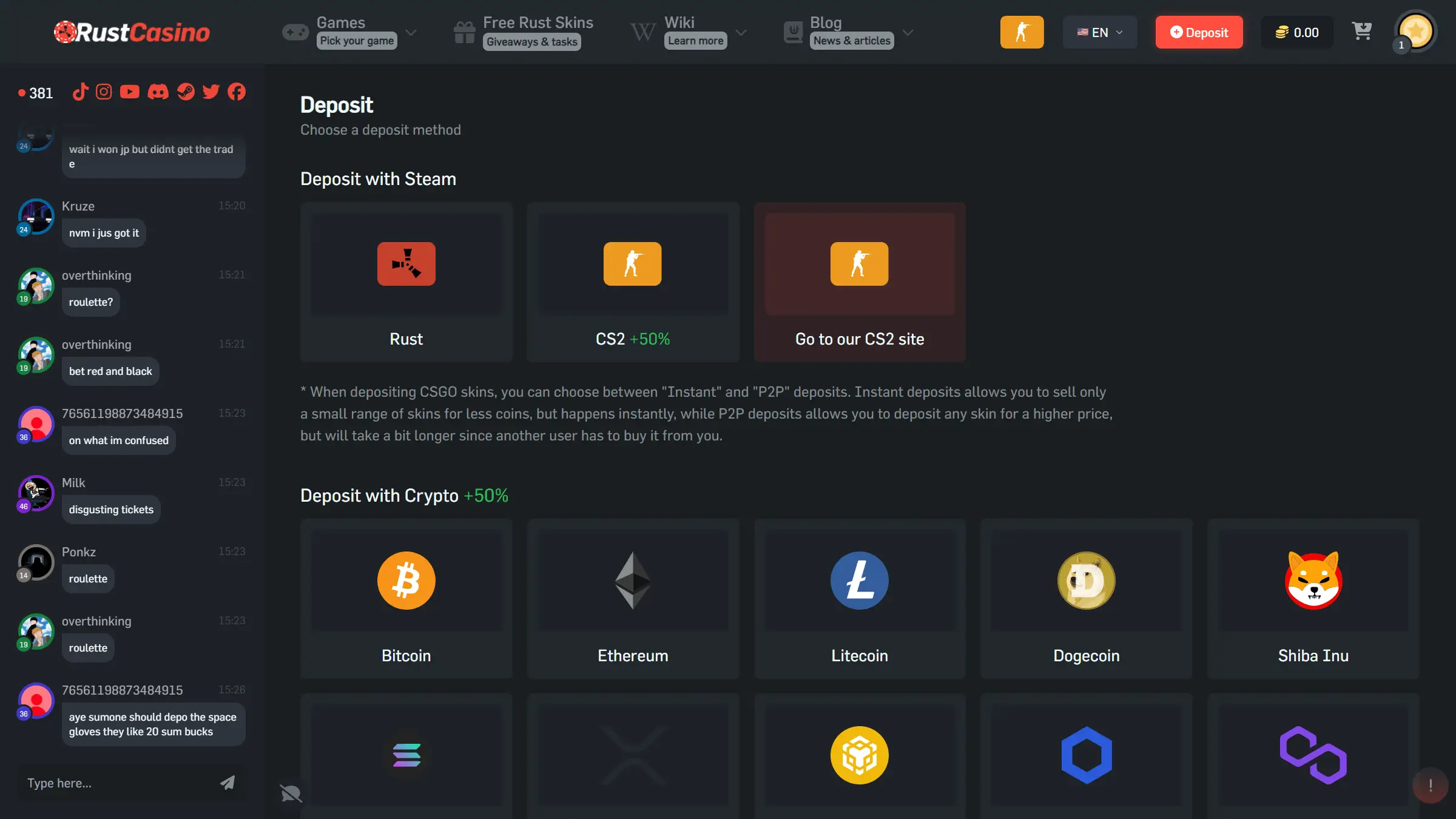Click Ponkz username in chat
This screenshot has width=1456, height=819.
click(79, 552)
